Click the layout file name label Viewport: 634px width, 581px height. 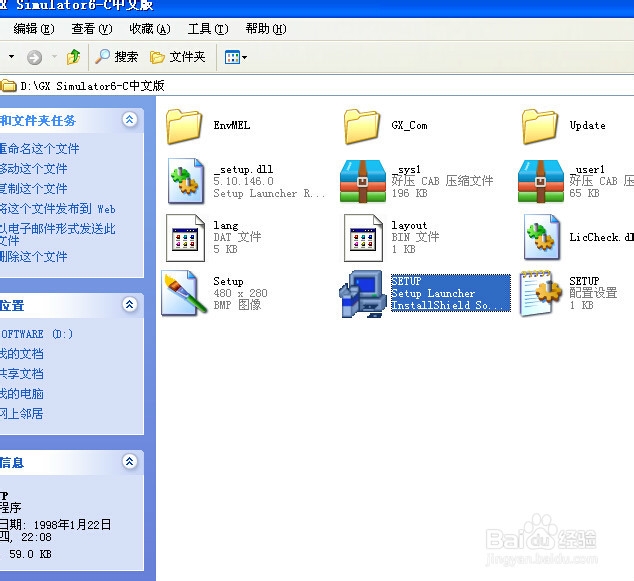tap(409, 225)
